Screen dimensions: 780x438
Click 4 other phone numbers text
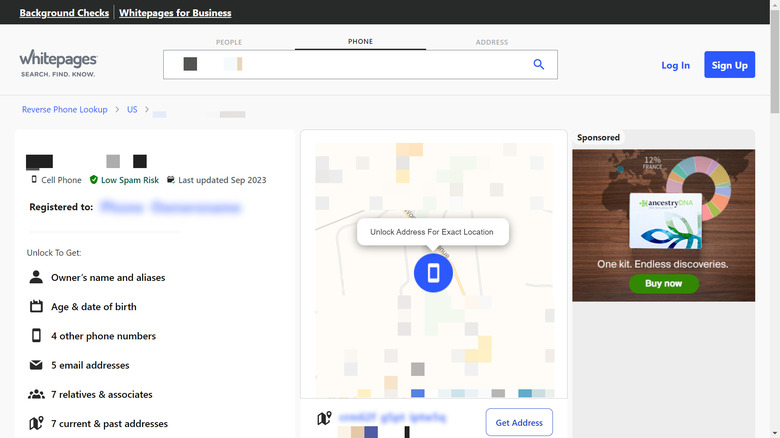[x=103, y=336]
